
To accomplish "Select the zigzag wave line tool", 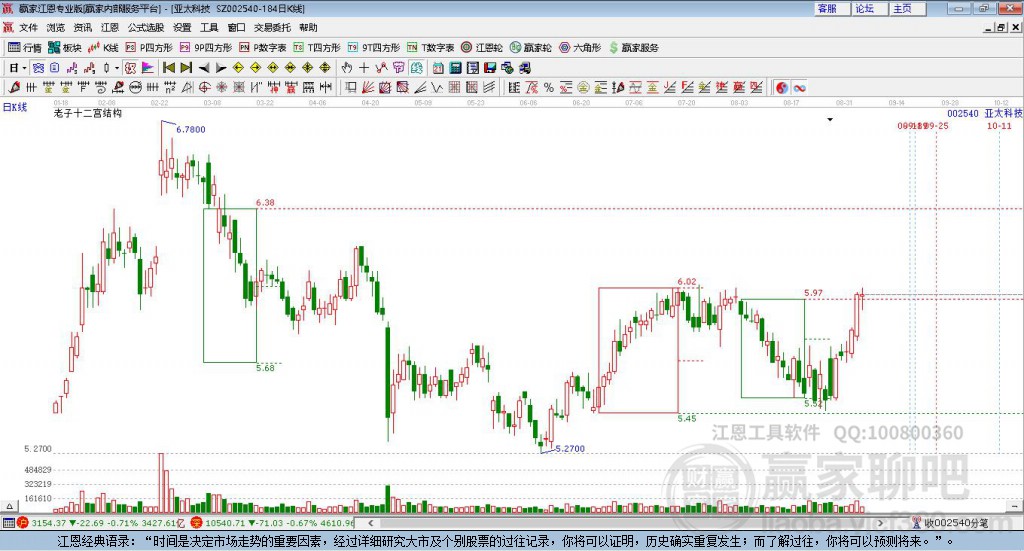I will pyautogui.click(x=436, y=87).
